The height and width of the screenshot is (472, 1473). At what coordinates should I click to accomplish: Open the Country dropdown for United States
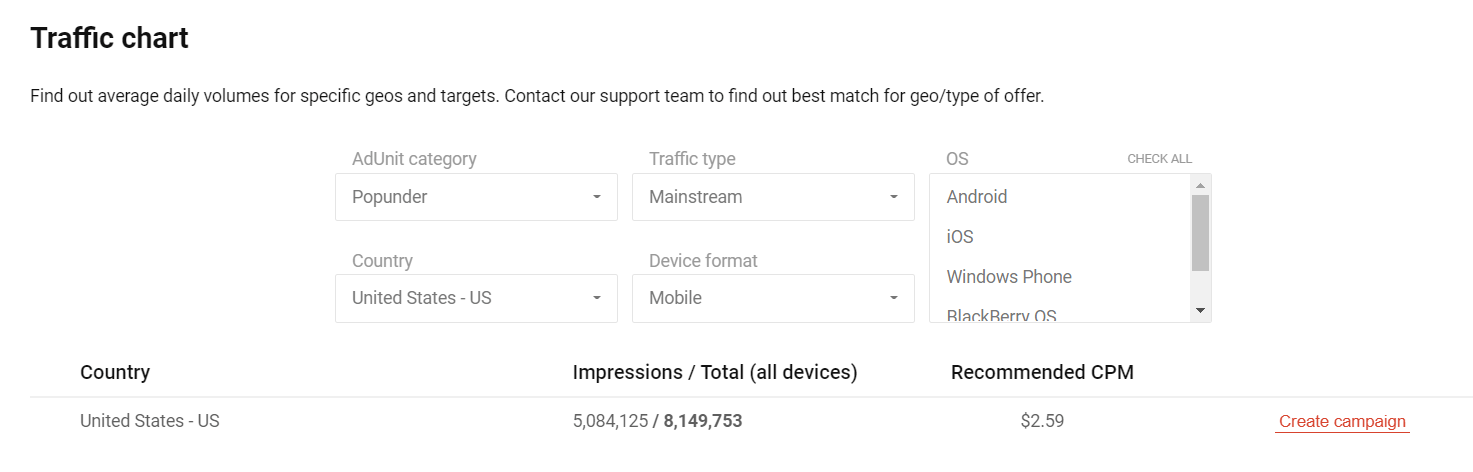point(476,298)
